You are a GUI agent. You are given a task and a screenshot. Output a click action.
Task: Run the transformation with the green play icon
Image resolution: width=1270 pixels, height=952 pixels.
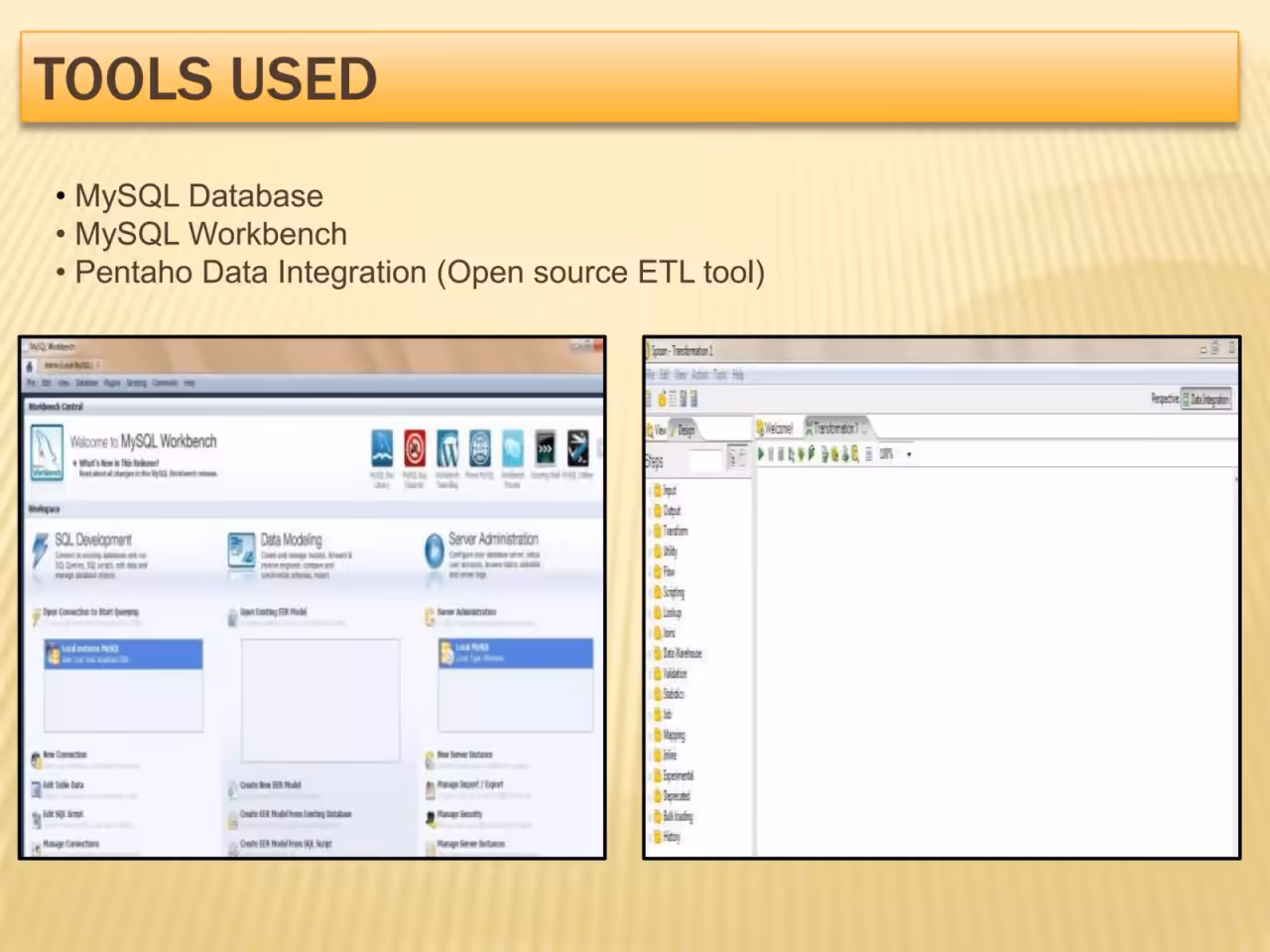coord(761,453)
